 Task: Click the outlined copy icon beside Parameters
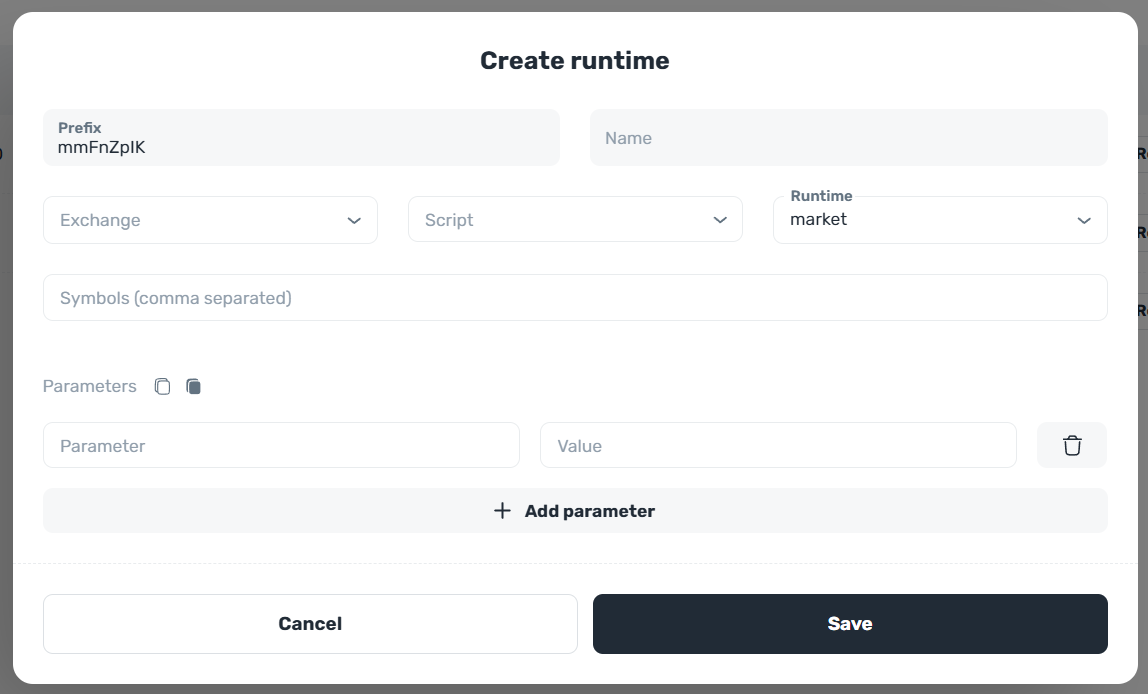pos(162,386)
